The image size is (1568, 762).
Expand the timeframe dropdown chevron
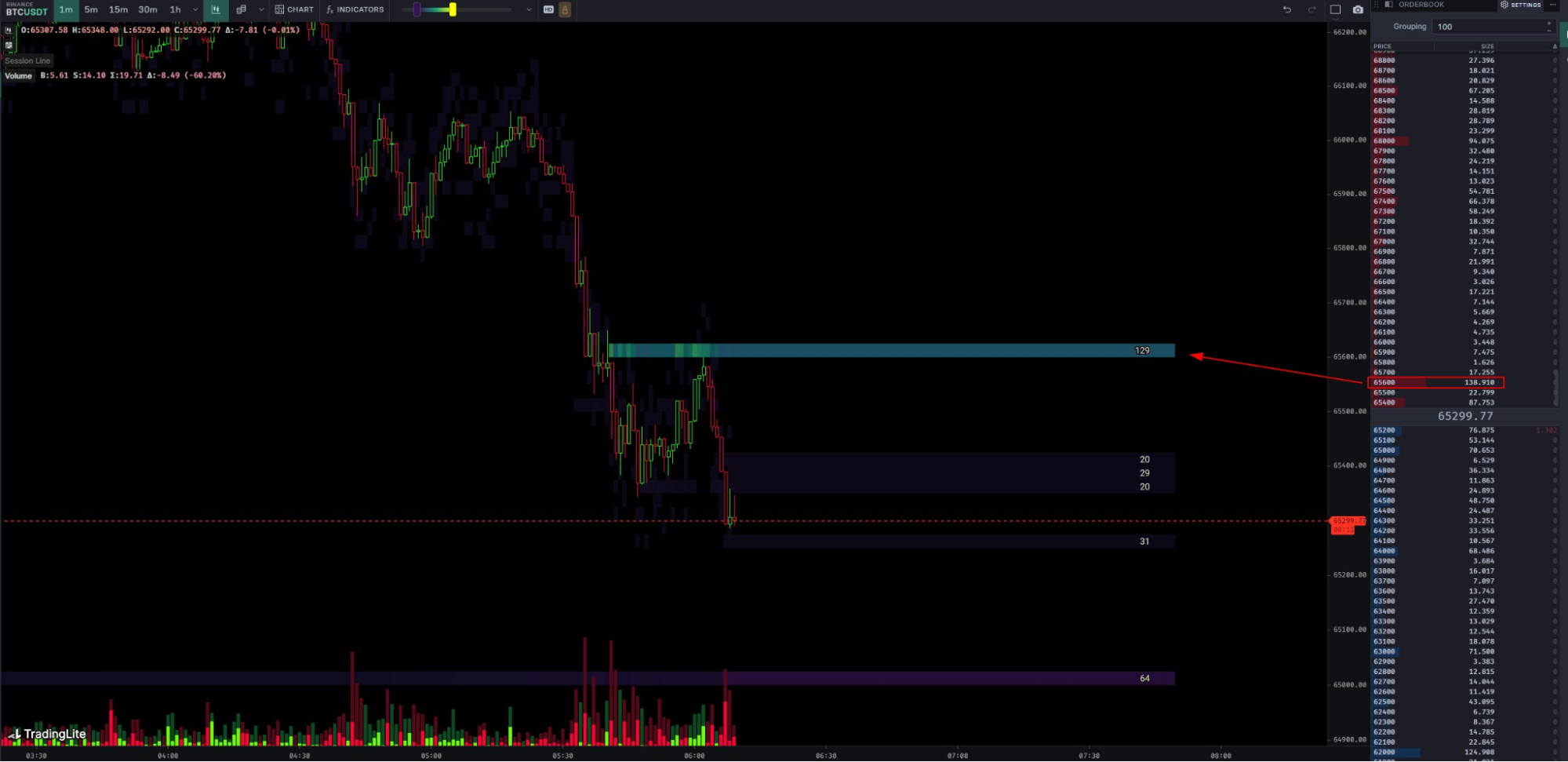tap(195, 9)
